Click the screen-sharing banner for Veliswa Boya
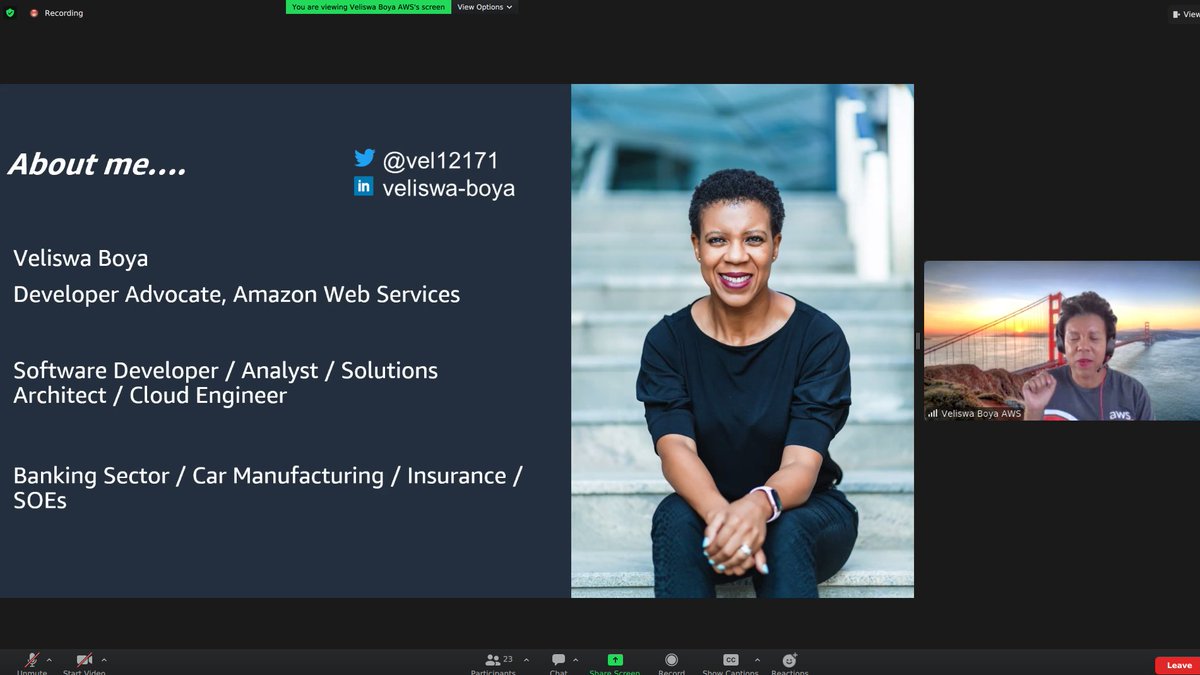This screenshot has height=675, width=1200. pos(368,7)
